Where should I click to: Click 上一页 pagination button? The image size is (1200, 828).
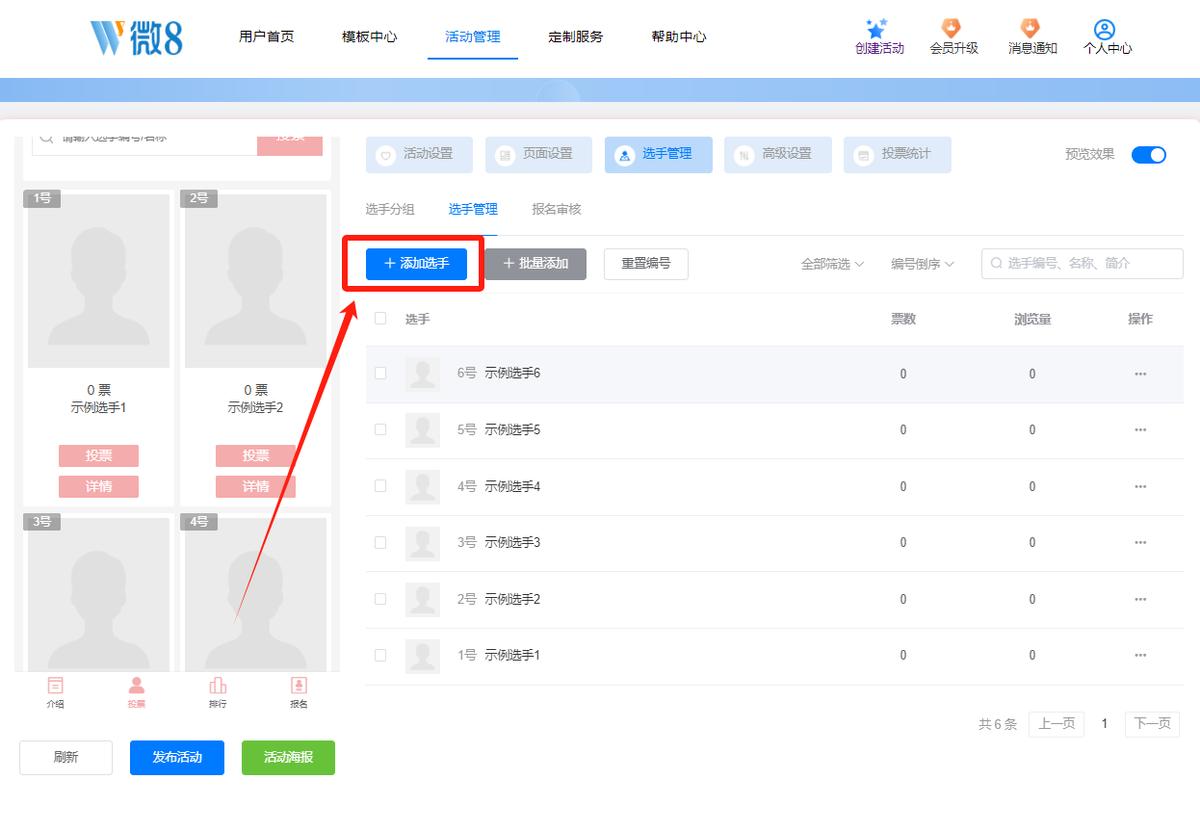[x=1057, y=724]
